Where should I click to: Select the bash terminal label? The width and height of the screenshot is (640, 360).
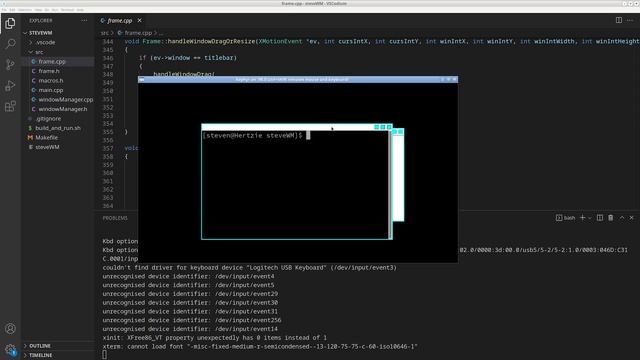pos(565,218)
